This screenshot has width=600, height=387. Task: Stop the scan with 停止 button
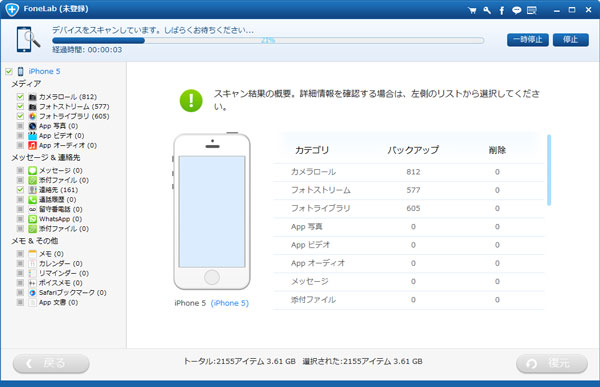tap(571, 40)
